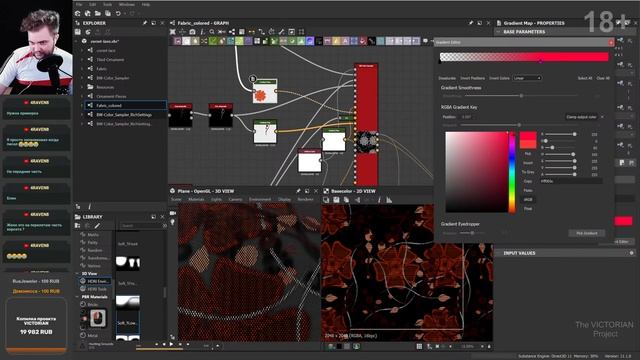Open the Windows menu
640x360 pixels.
pyautogui.click(x=127, y=4)
